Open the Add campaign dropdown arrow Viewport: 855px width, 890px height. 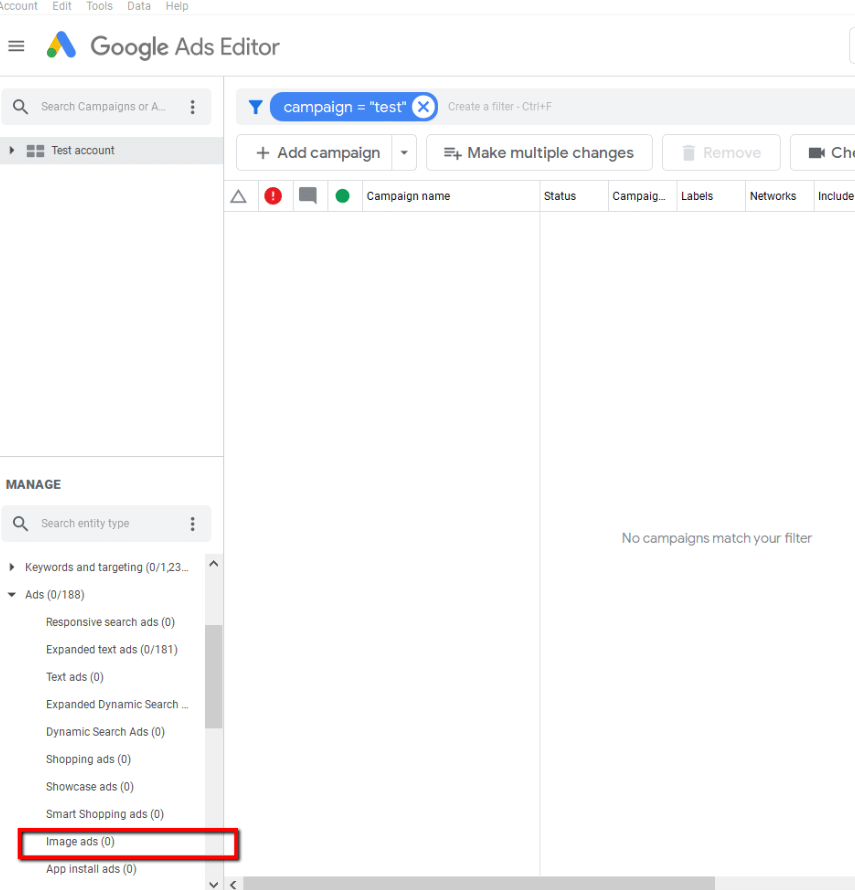[404, 153]
